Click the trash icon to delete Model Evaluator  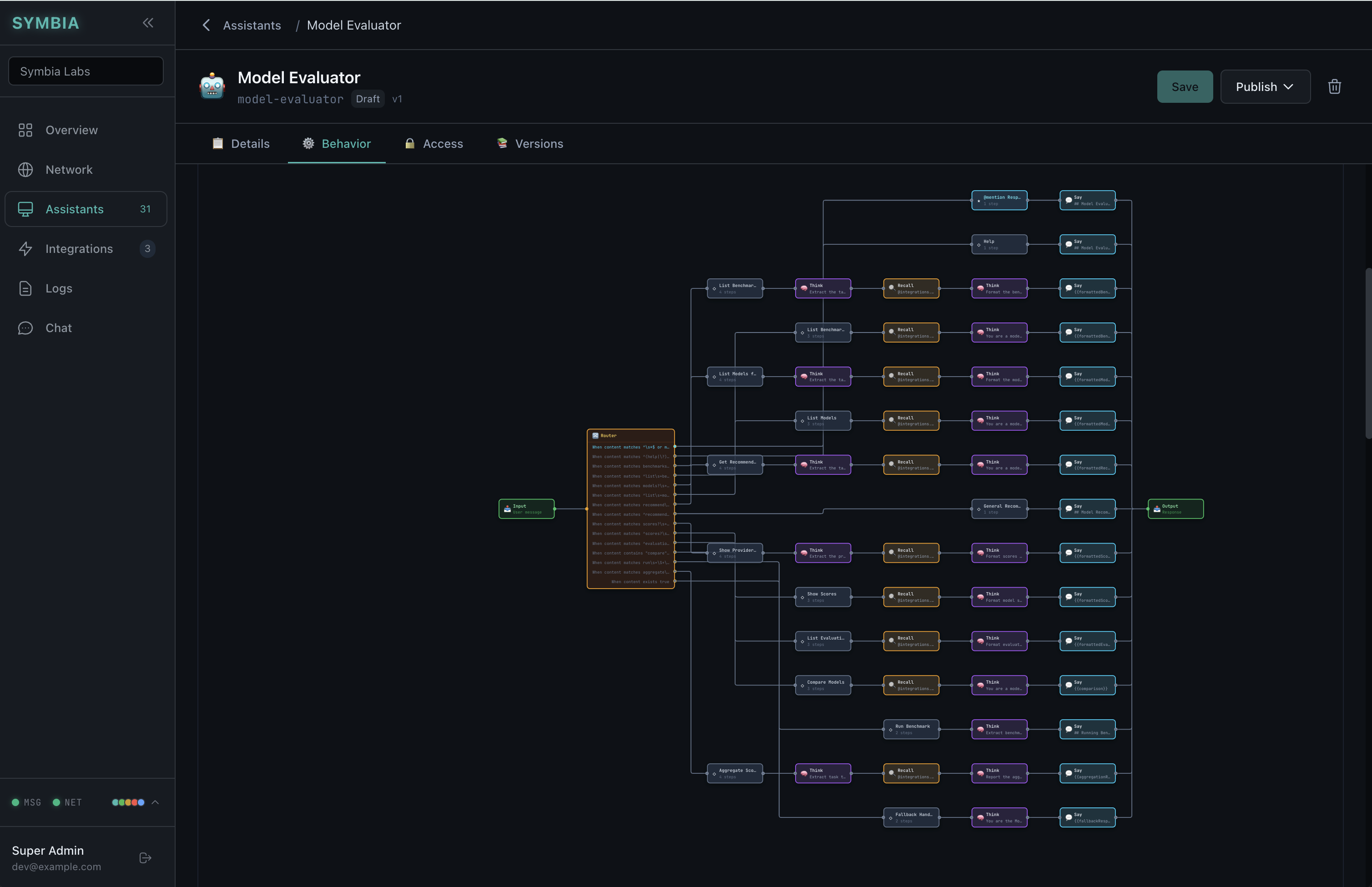(1335, 86)
